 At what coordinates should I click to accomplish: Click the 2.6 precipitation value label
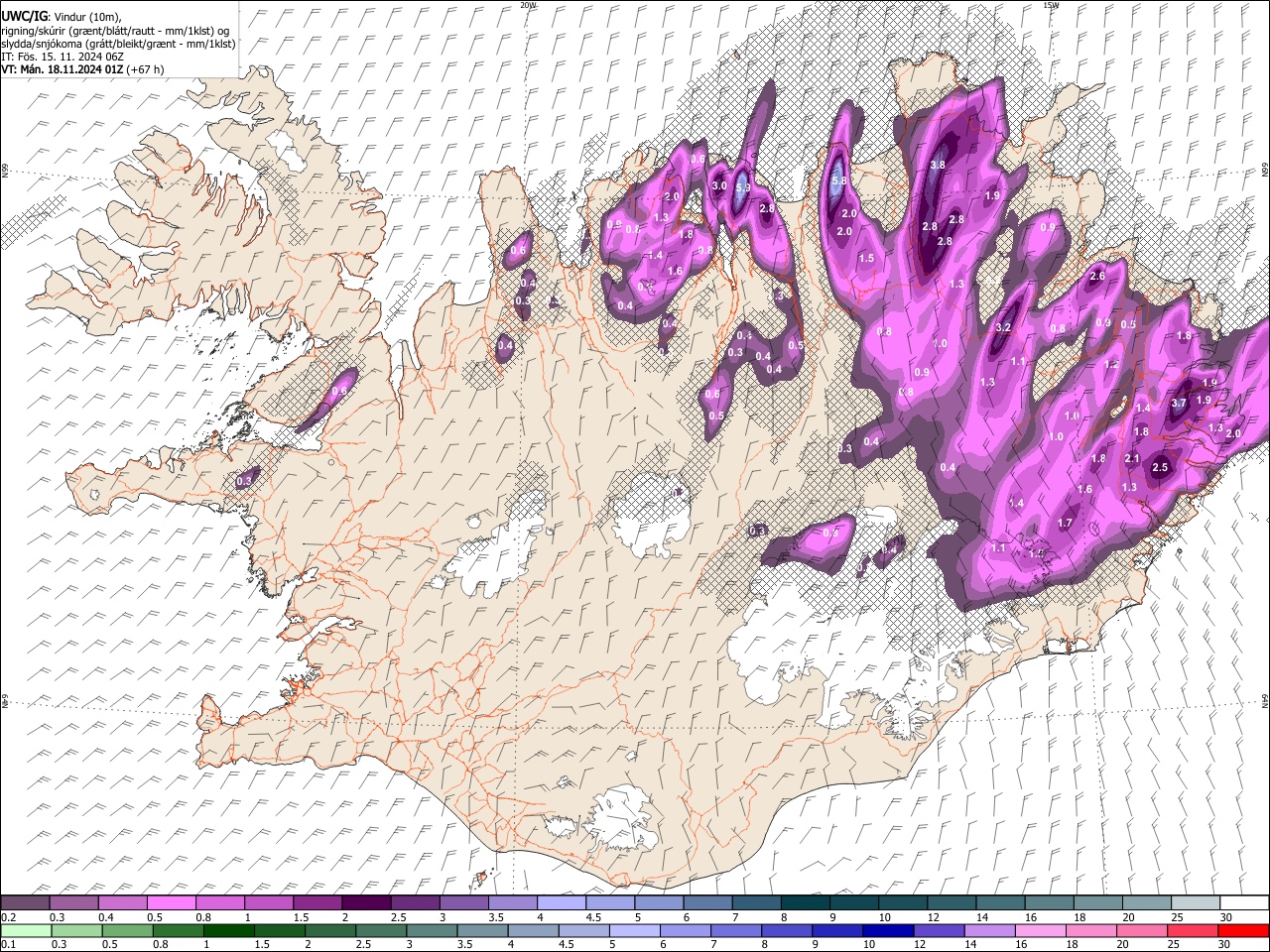click(x=1097, y=277)
